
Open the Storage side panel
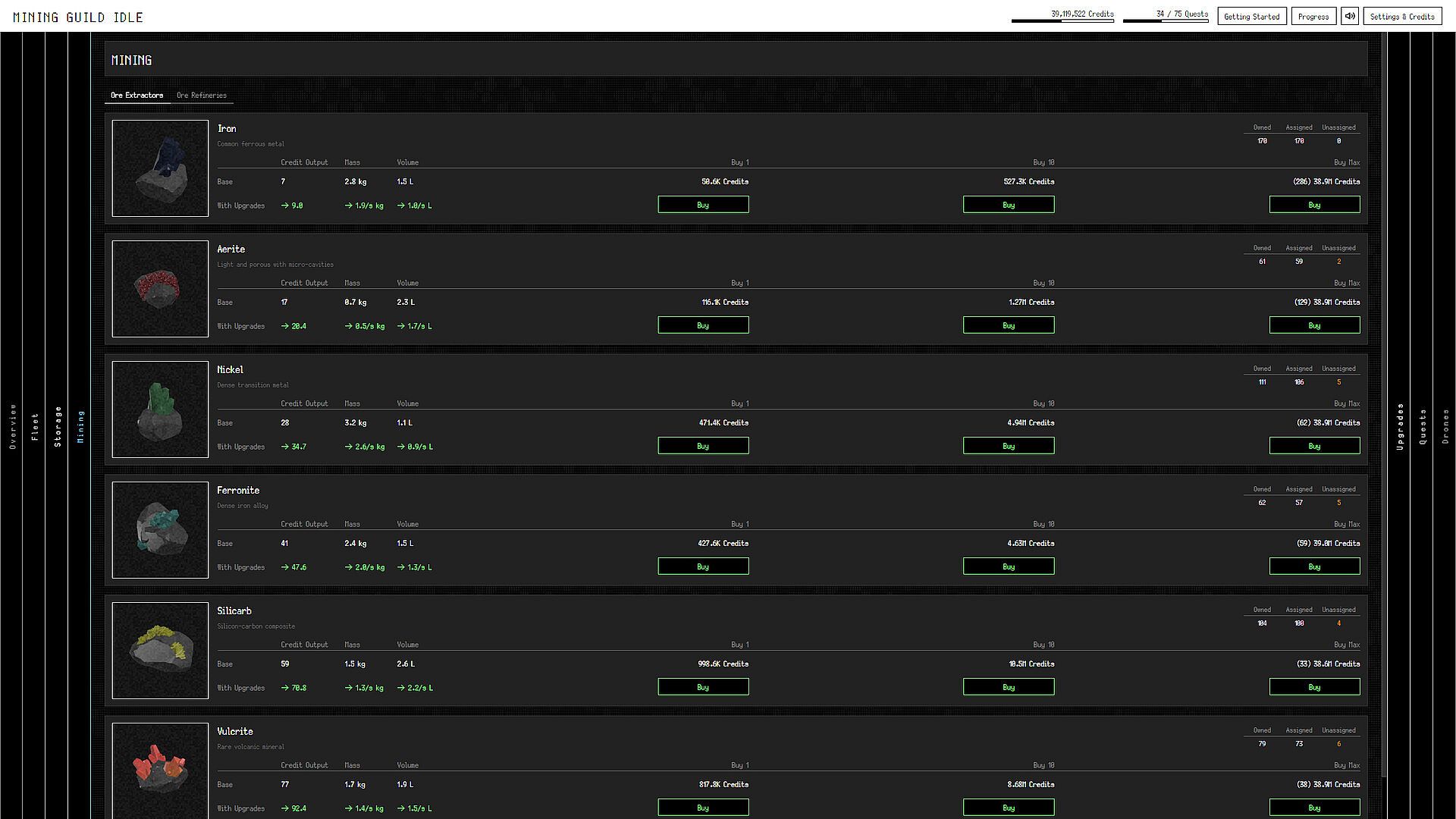point(58,425)
